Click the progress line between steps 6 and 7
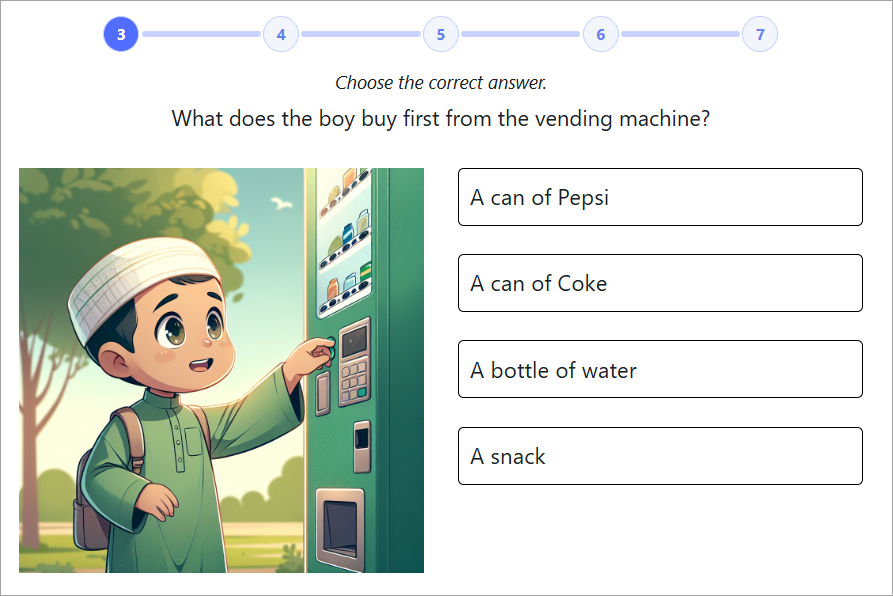 pyautogui.click(x=680, y=34)
